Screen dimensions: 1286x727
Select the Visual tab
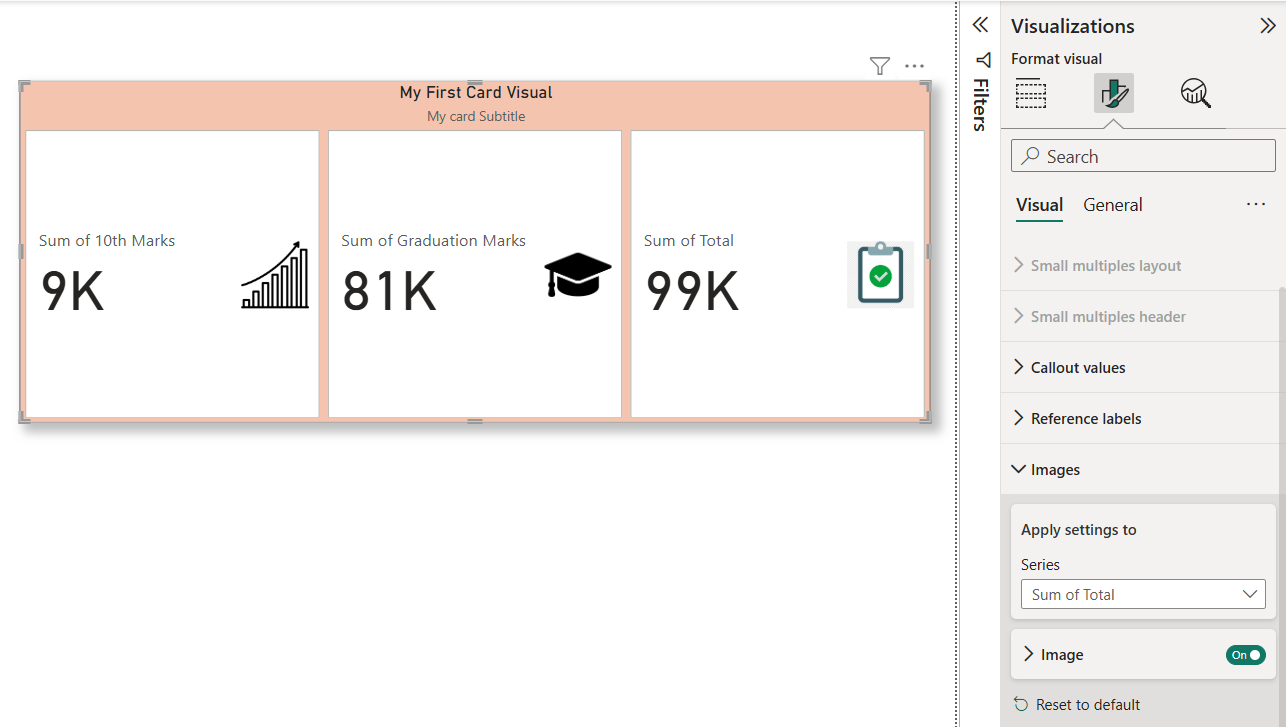point(1039,204)
